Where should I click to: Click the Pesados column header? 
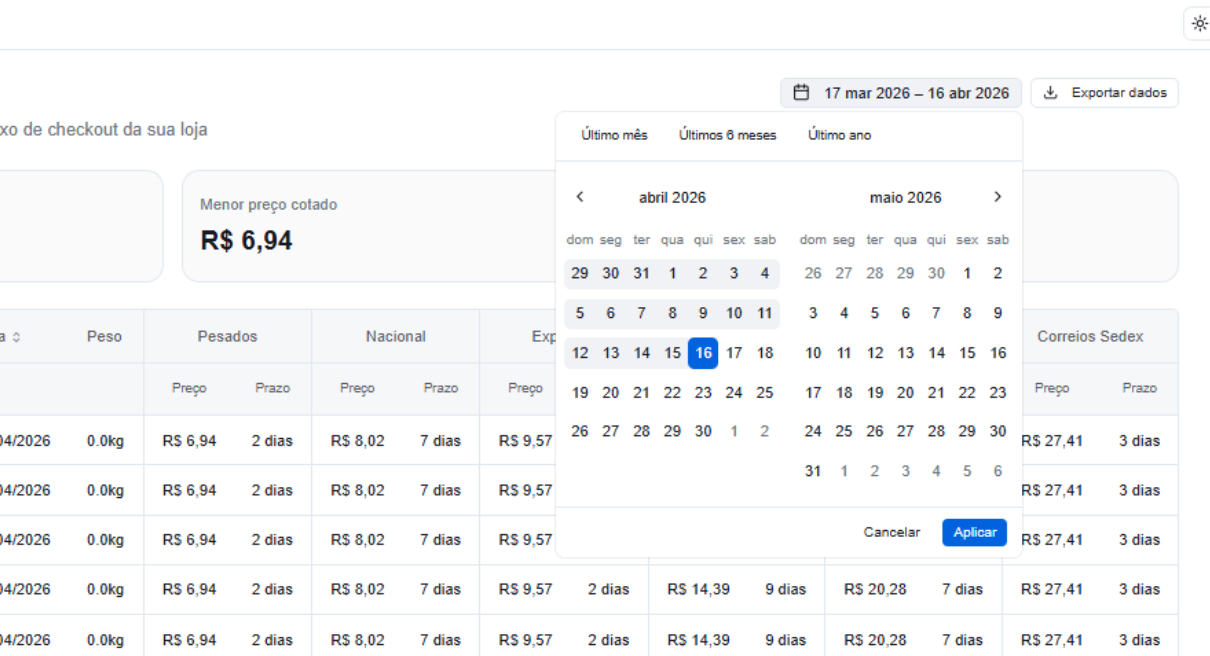tap(227, 337)
